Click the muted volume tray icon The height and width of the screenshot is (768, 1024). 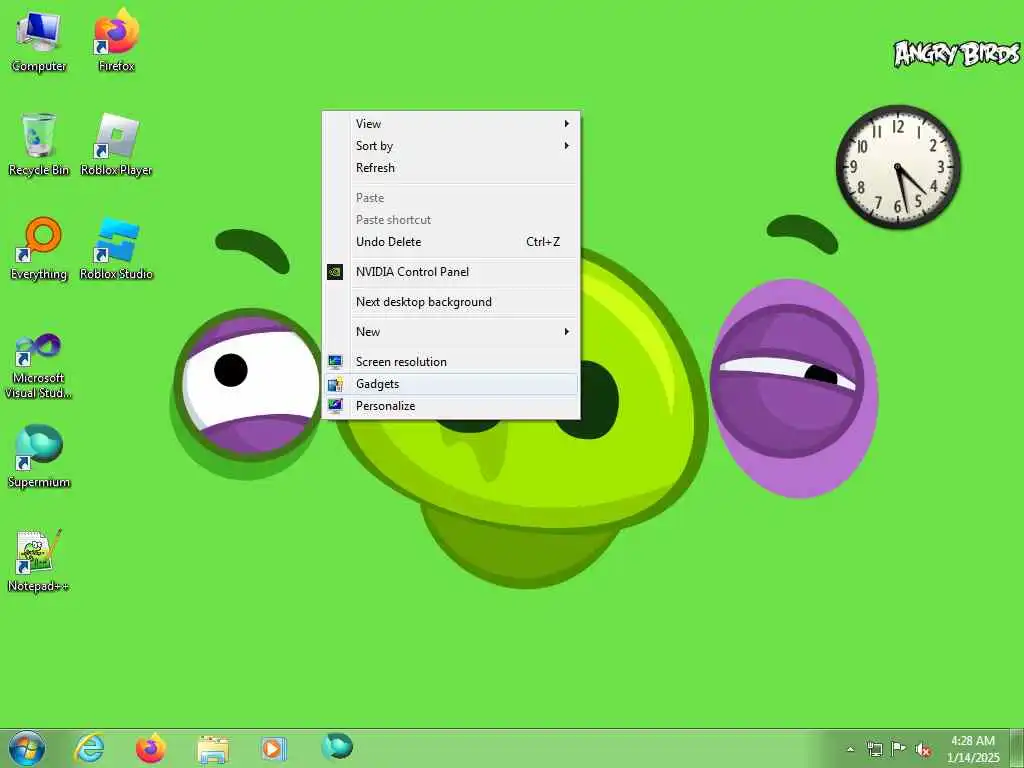click(923, 750)
